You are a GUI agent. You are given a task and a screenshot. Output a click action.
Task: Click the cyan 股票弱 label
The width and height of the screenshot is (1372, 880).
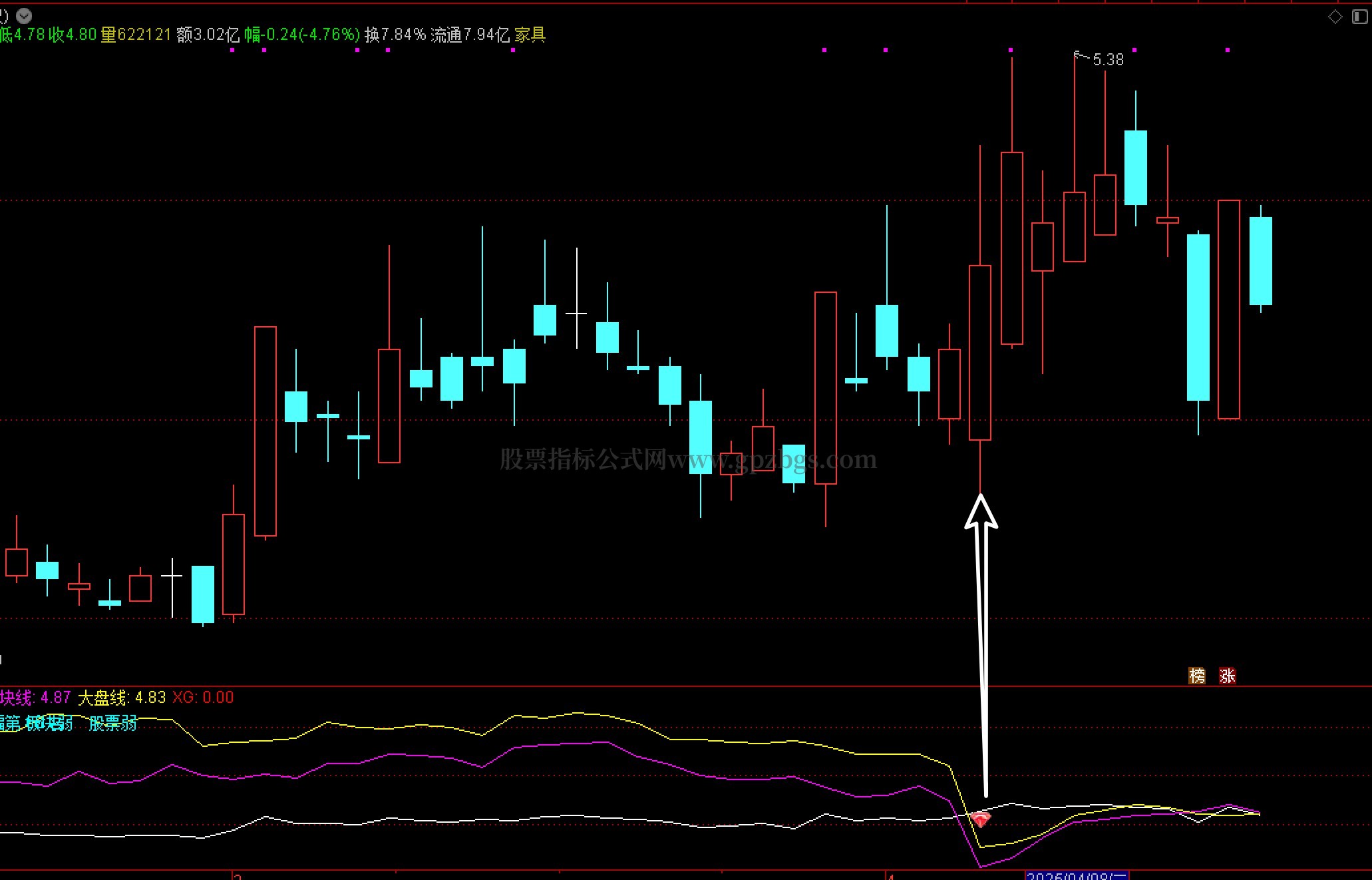pos(113,723)
